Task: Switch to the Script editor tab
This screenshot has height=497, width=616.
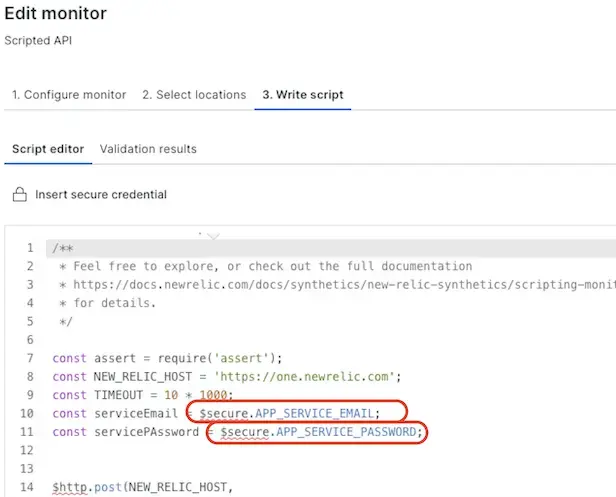Action: click(48, 149)
